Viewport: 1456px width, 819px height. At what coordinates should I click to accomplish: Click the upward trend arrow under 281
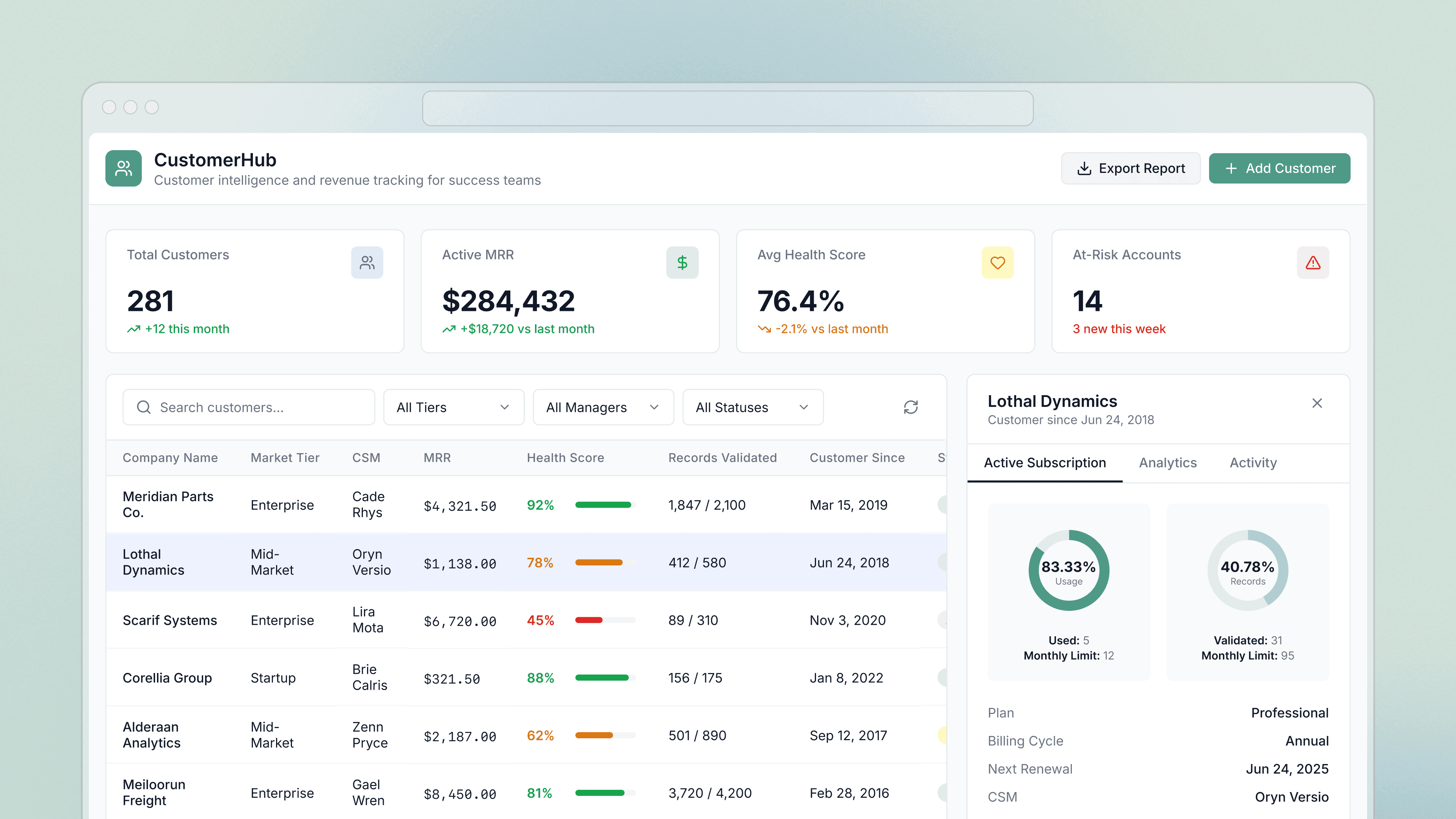[133, 329]
